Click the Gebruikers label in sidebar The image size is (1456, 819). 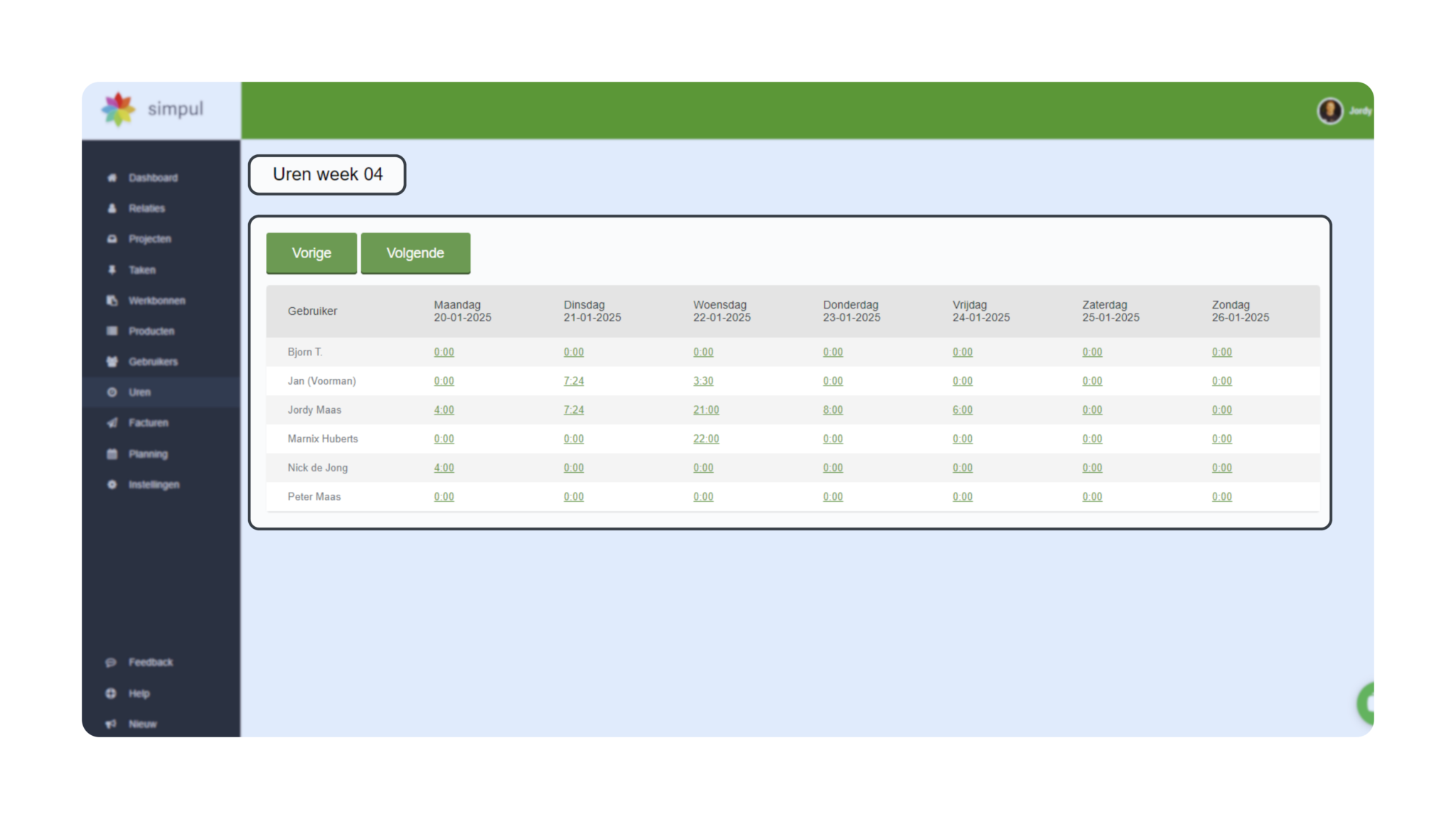click(x=153, y=362)
